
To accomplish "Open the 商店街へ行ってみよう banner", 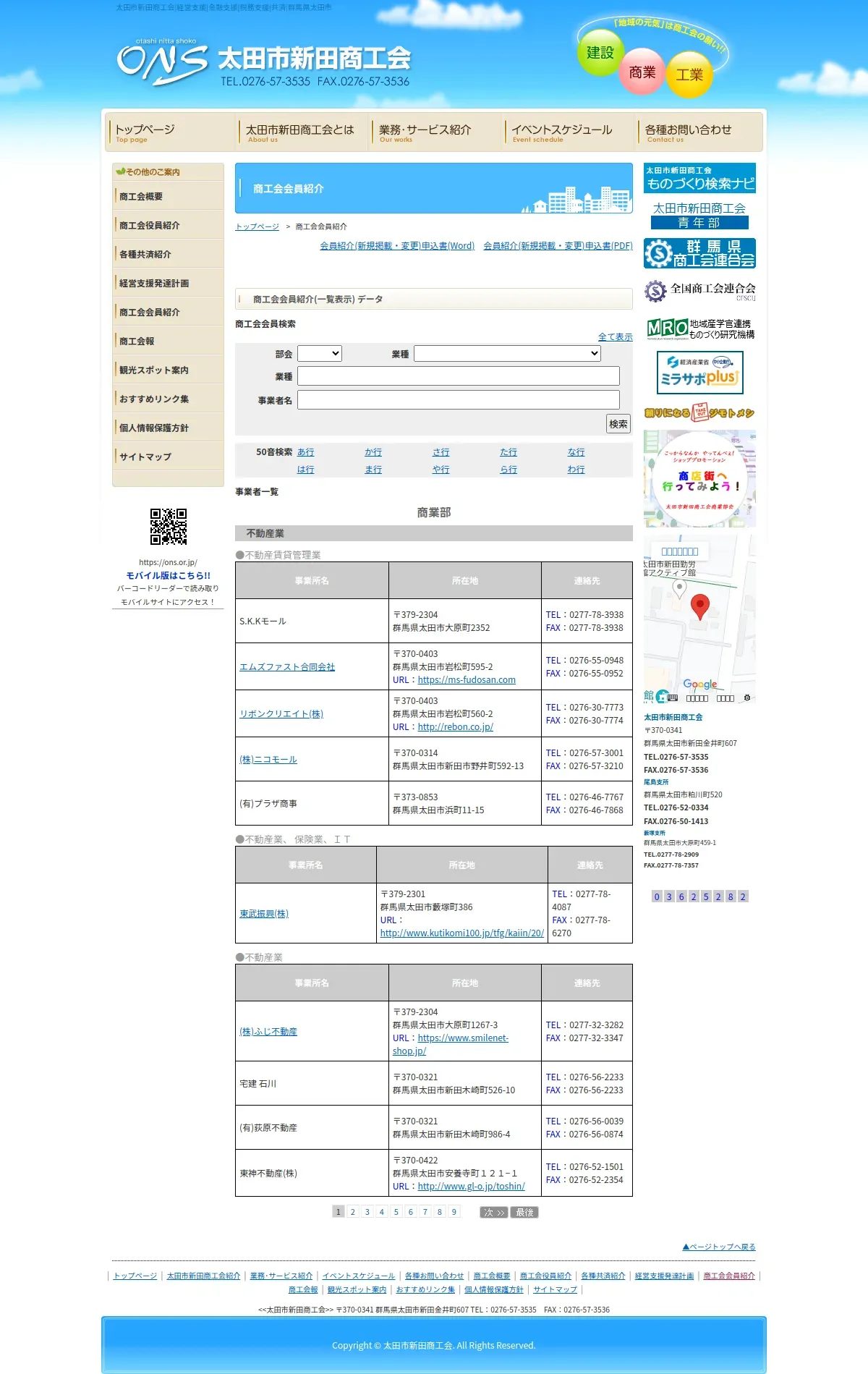I will coord(699,478).
